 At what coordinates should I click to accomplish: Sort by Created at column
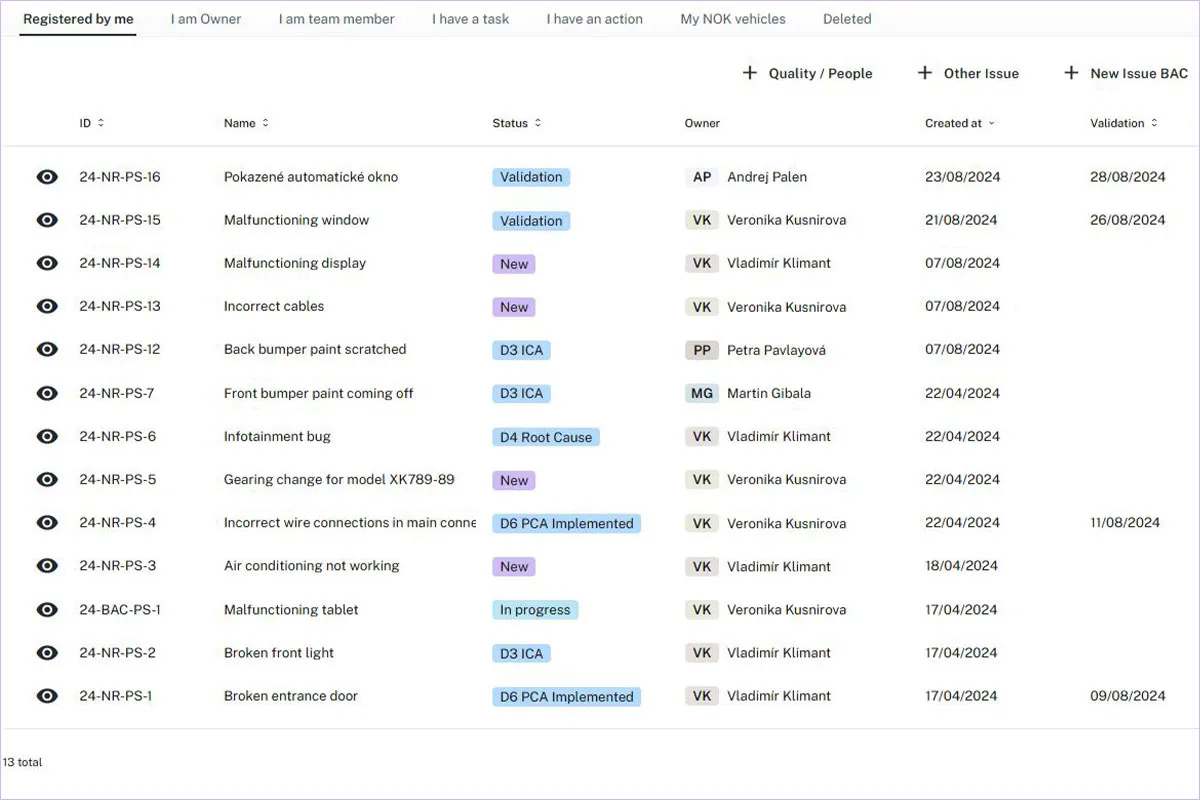coord(960,123)
